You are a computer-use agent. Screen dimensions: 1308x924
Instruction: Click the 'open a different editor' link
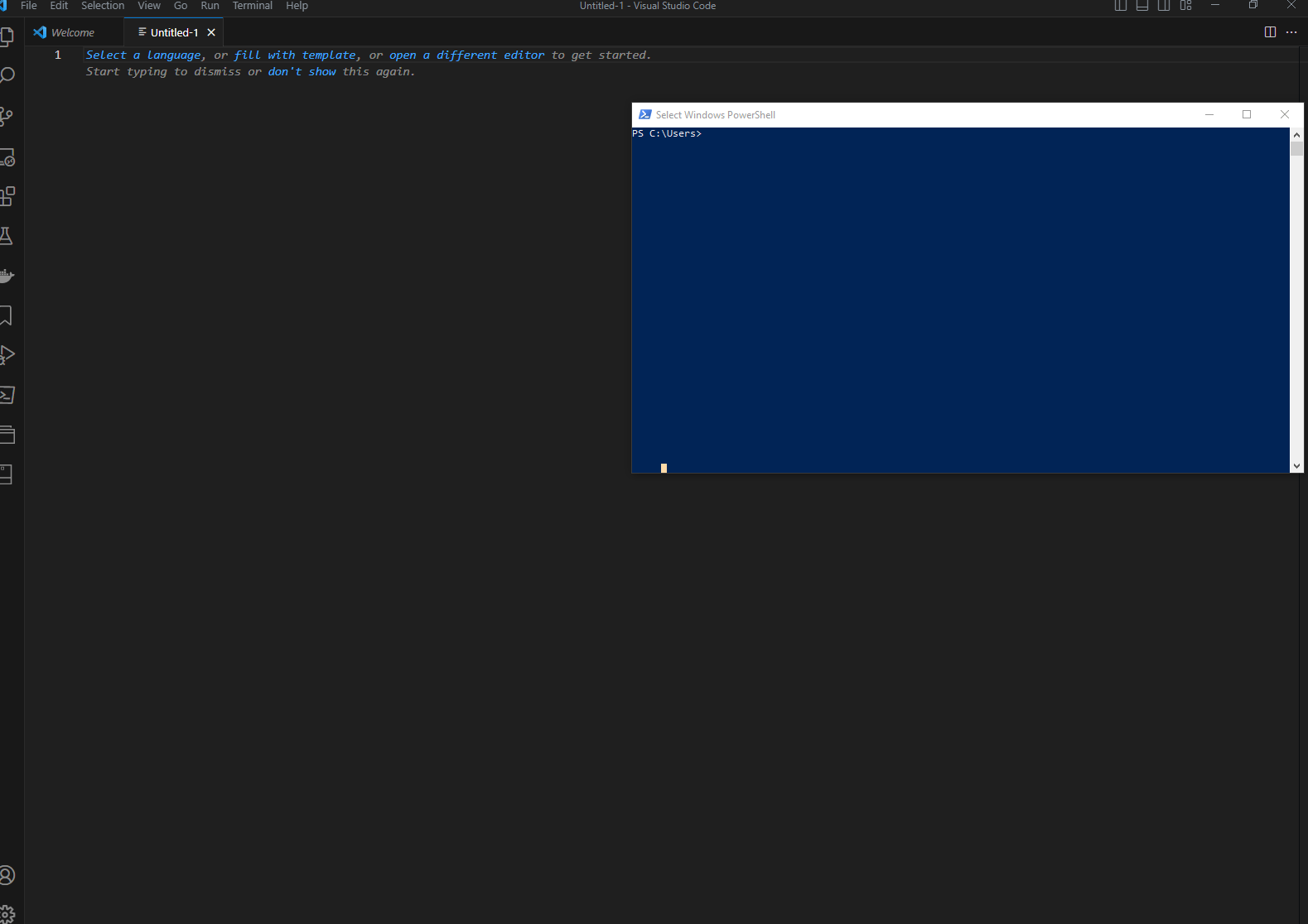[x=467, y=55]
